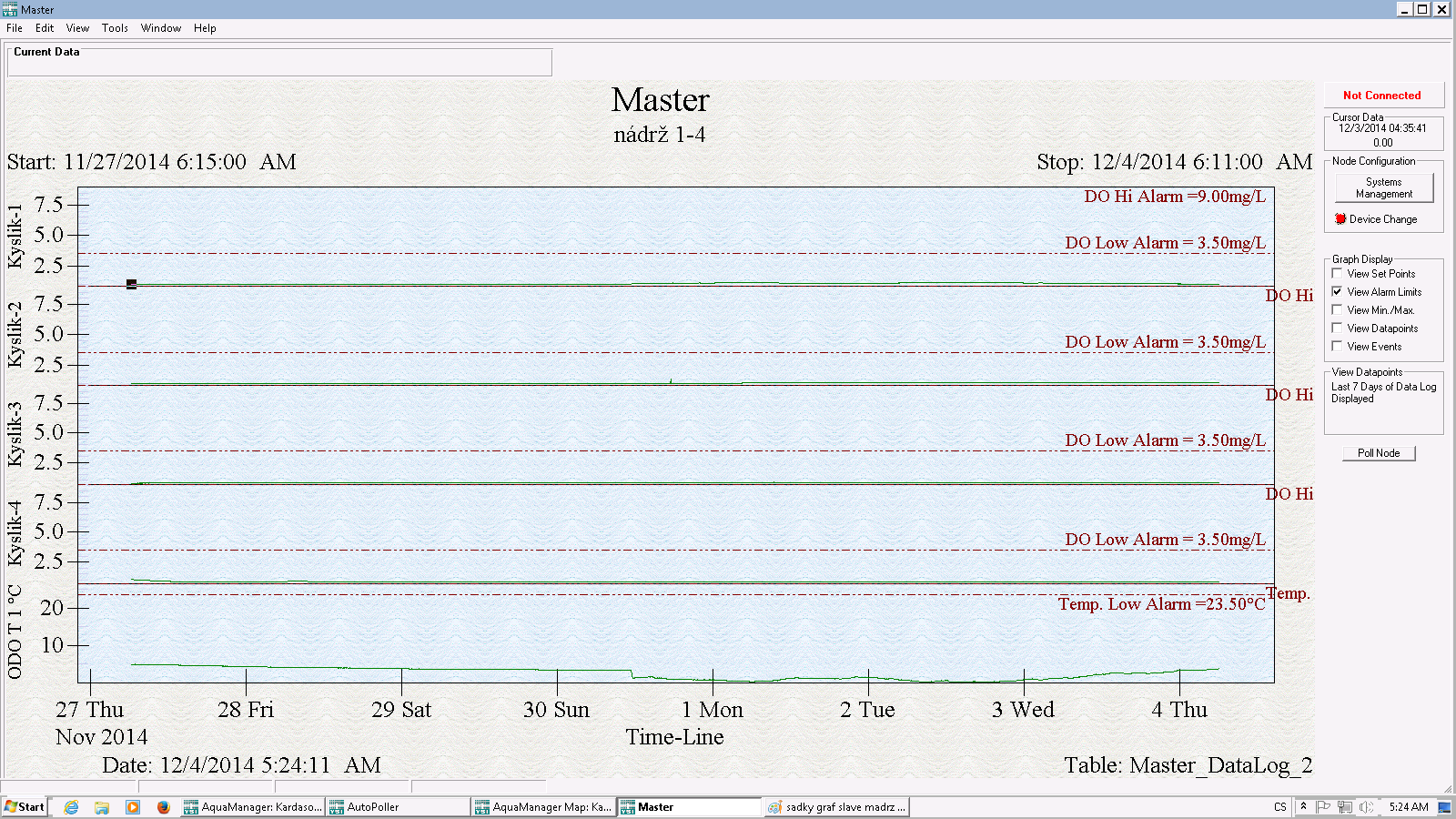Viewport: 1456px width, 819px height.
Task: Click the 2 Tue label on timeline
Action: point(868,710)
